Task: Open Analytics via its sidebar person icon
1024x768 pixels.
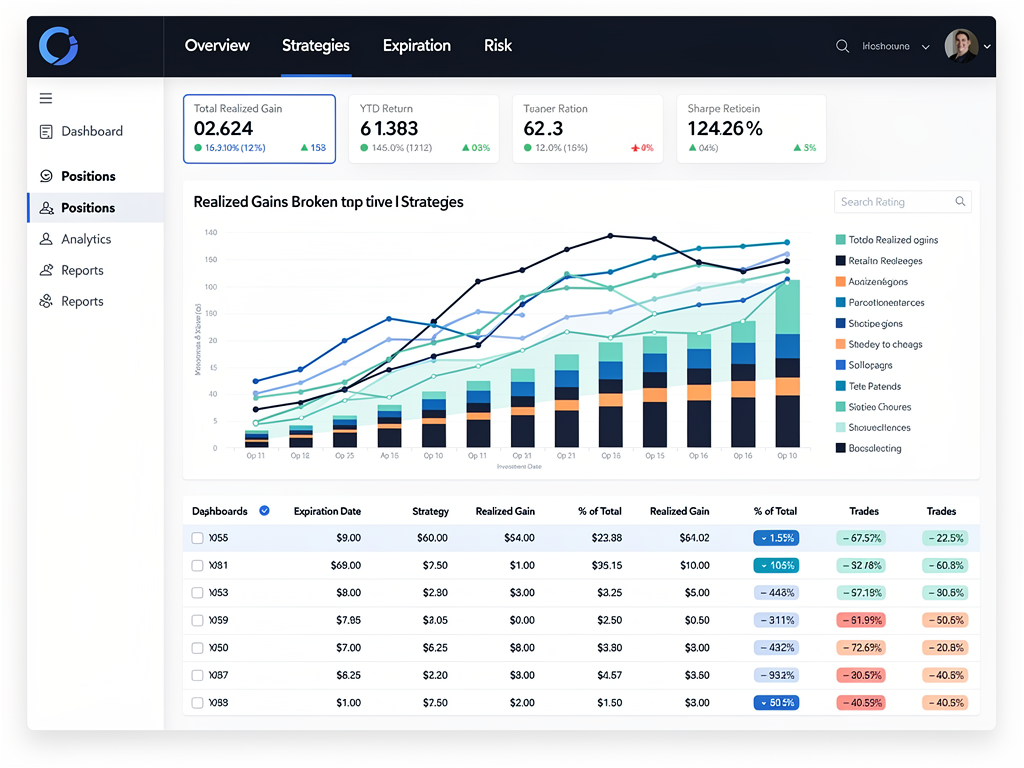Action: point(46,239)
